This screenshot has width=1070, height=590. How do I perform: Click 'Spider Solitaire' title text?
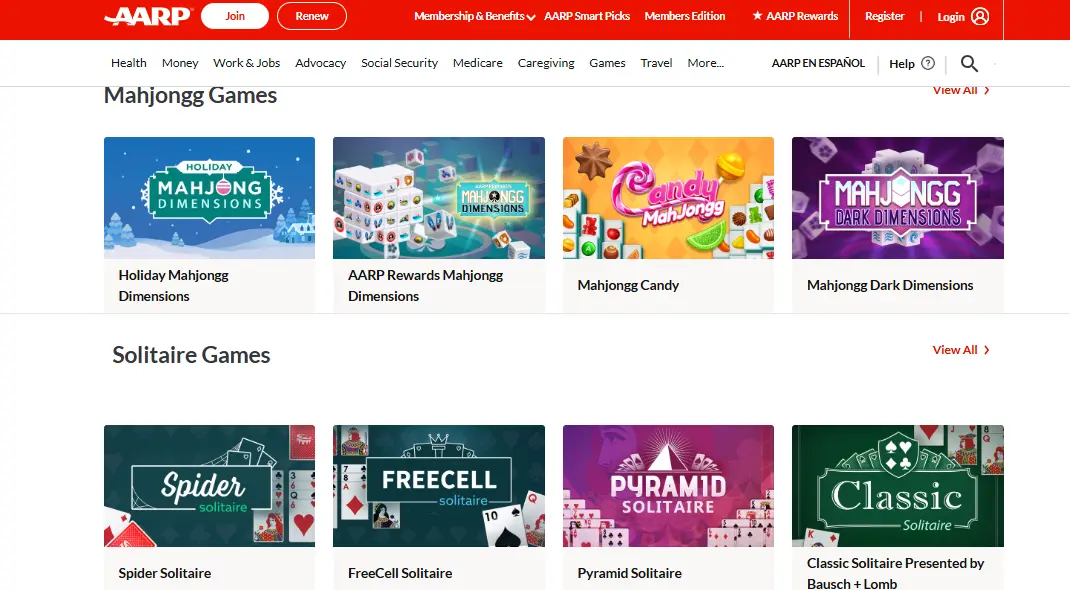164,573
